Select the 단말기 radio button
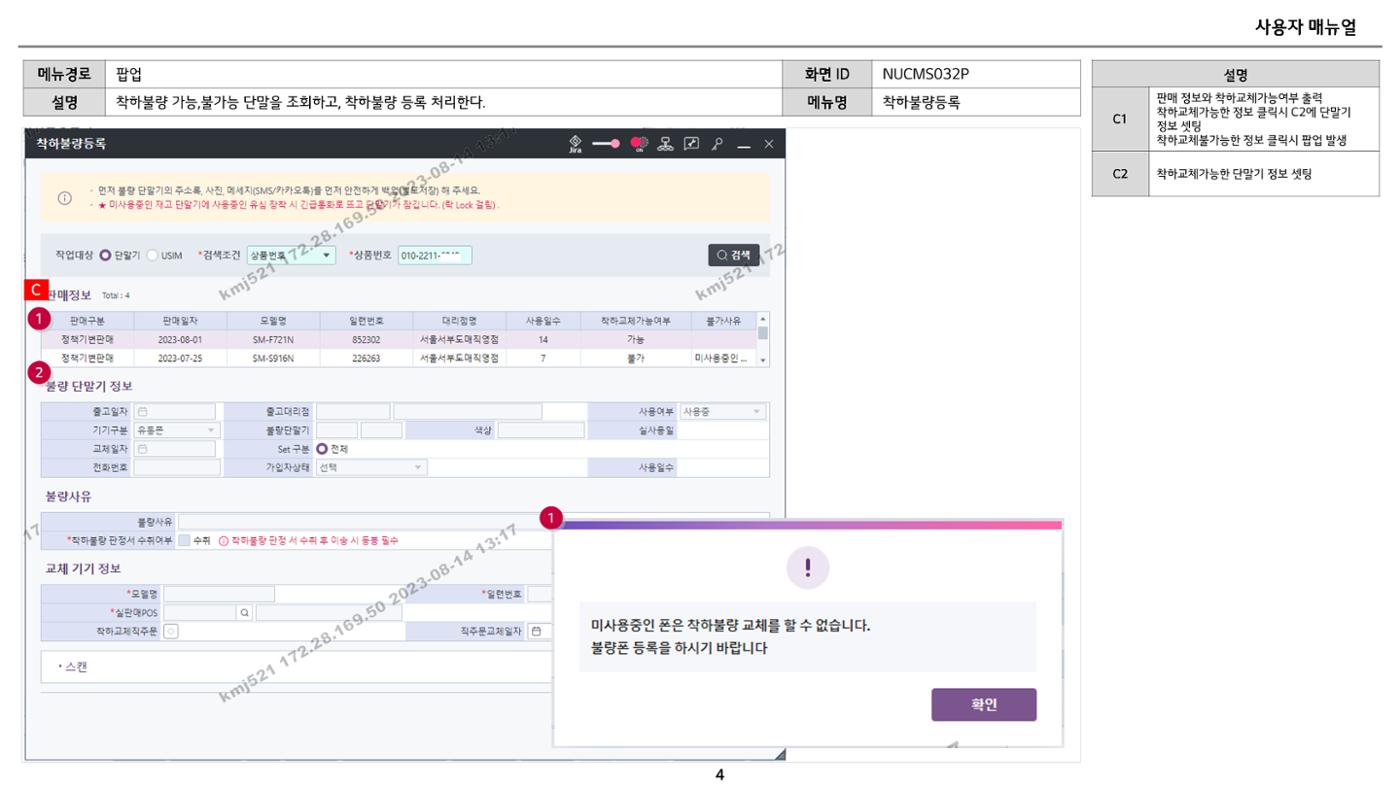This screenshot has height=788, width=1400. click(x=105, y=255)
